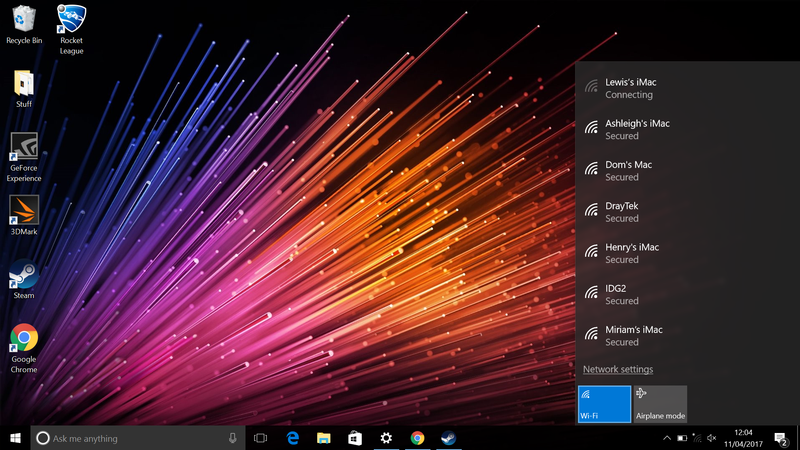This screenshot has height=450, width=800.
Task: Select the IDG2 secured network
Action: [687, 294]
